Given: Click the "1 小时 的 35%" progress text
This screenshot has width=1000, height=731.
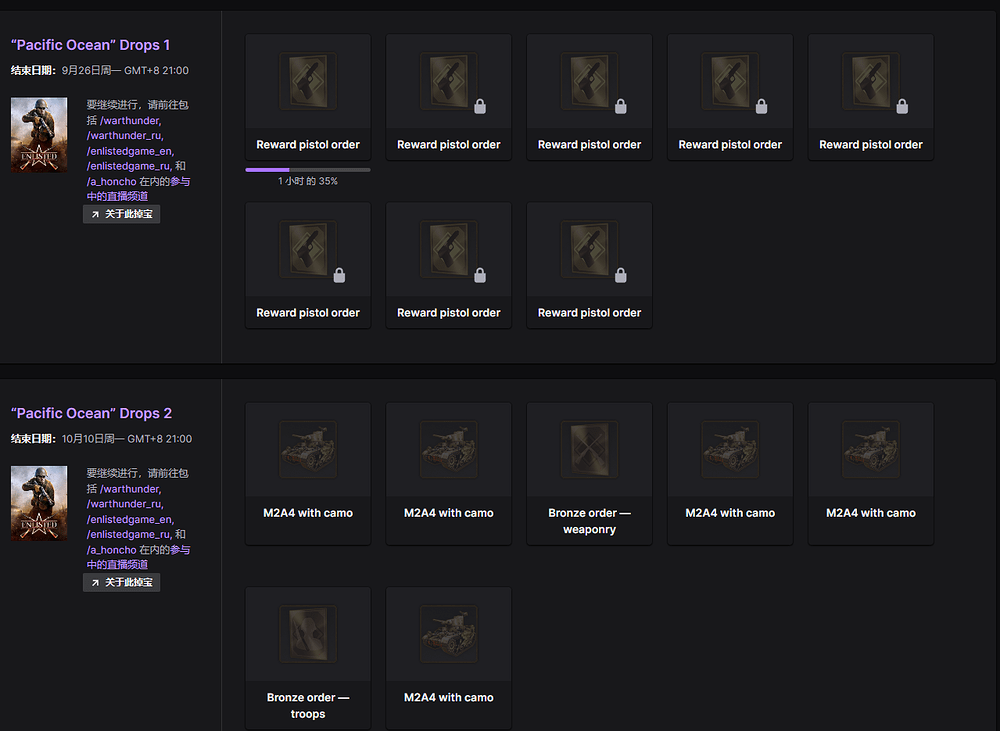Looking at the screenshot, I should tap(308, 181).
